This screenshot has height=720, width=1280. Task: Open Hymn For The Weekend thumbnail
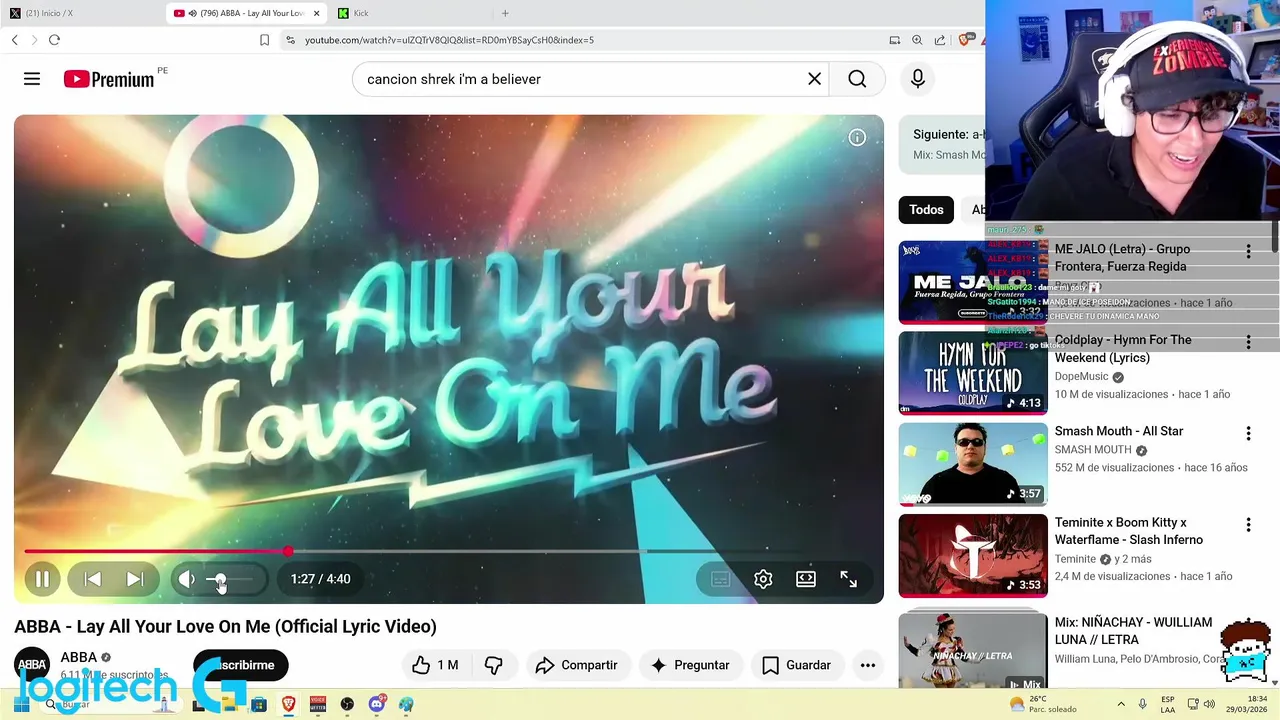[x=973, y=373]
